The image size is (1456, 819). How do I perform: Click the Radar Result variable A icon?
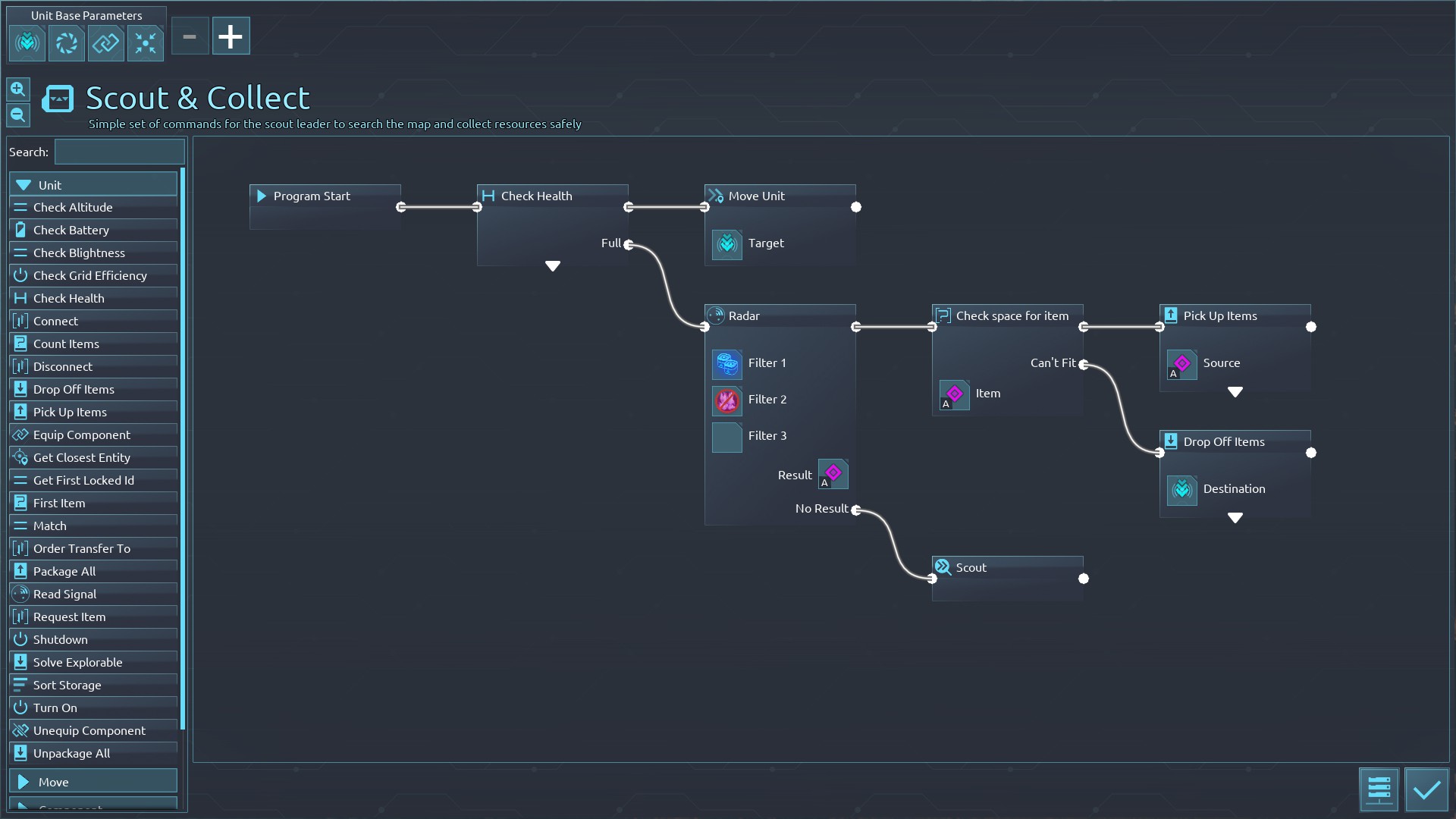[833, 475]
